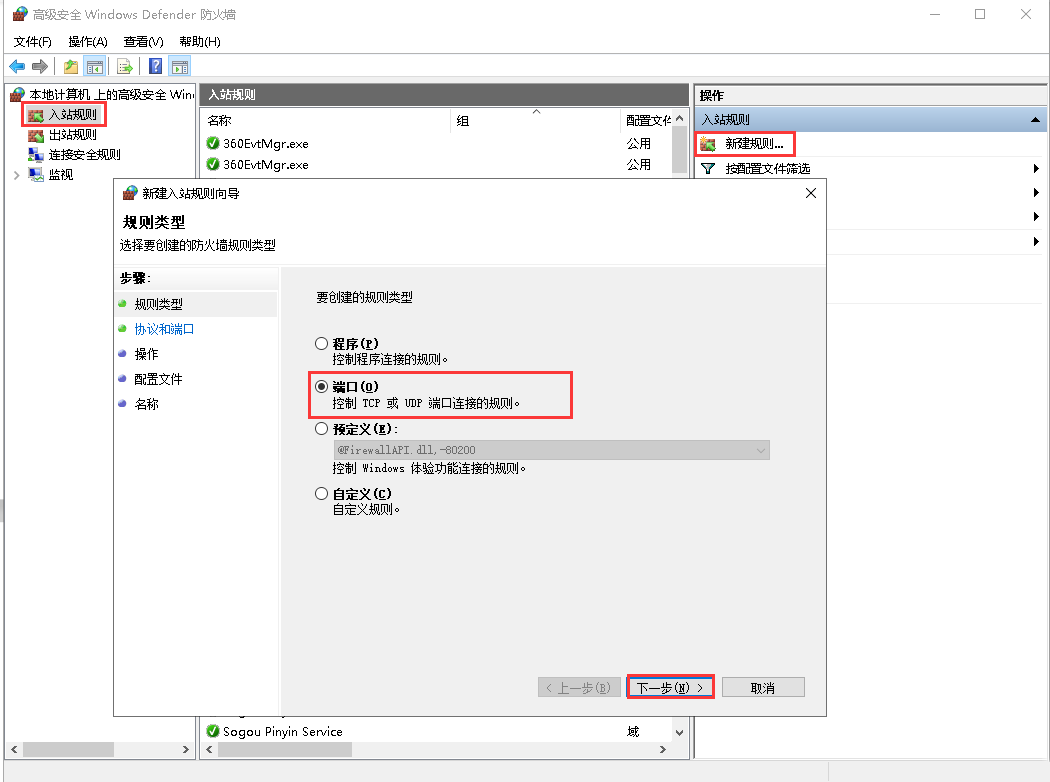Open the 文件(F) menu
1050x782 pixels.
coord(32,42)
